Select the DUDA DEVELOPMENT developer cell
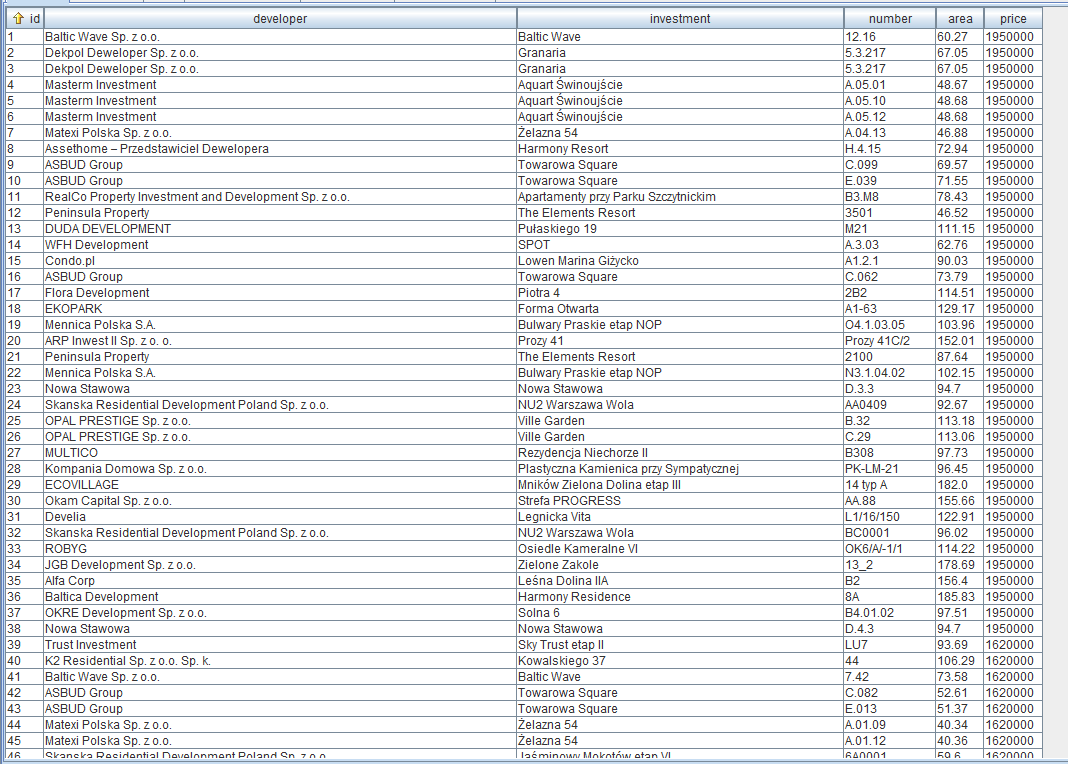 108,229
